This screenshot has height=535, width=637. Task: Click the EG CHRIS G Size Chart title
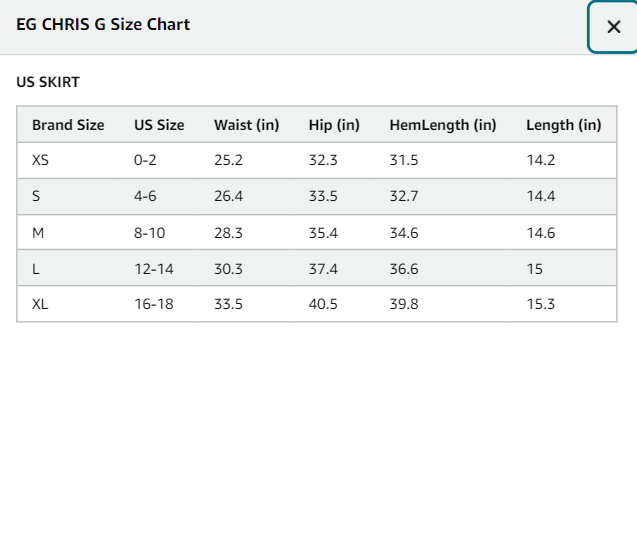click(103, 24)
